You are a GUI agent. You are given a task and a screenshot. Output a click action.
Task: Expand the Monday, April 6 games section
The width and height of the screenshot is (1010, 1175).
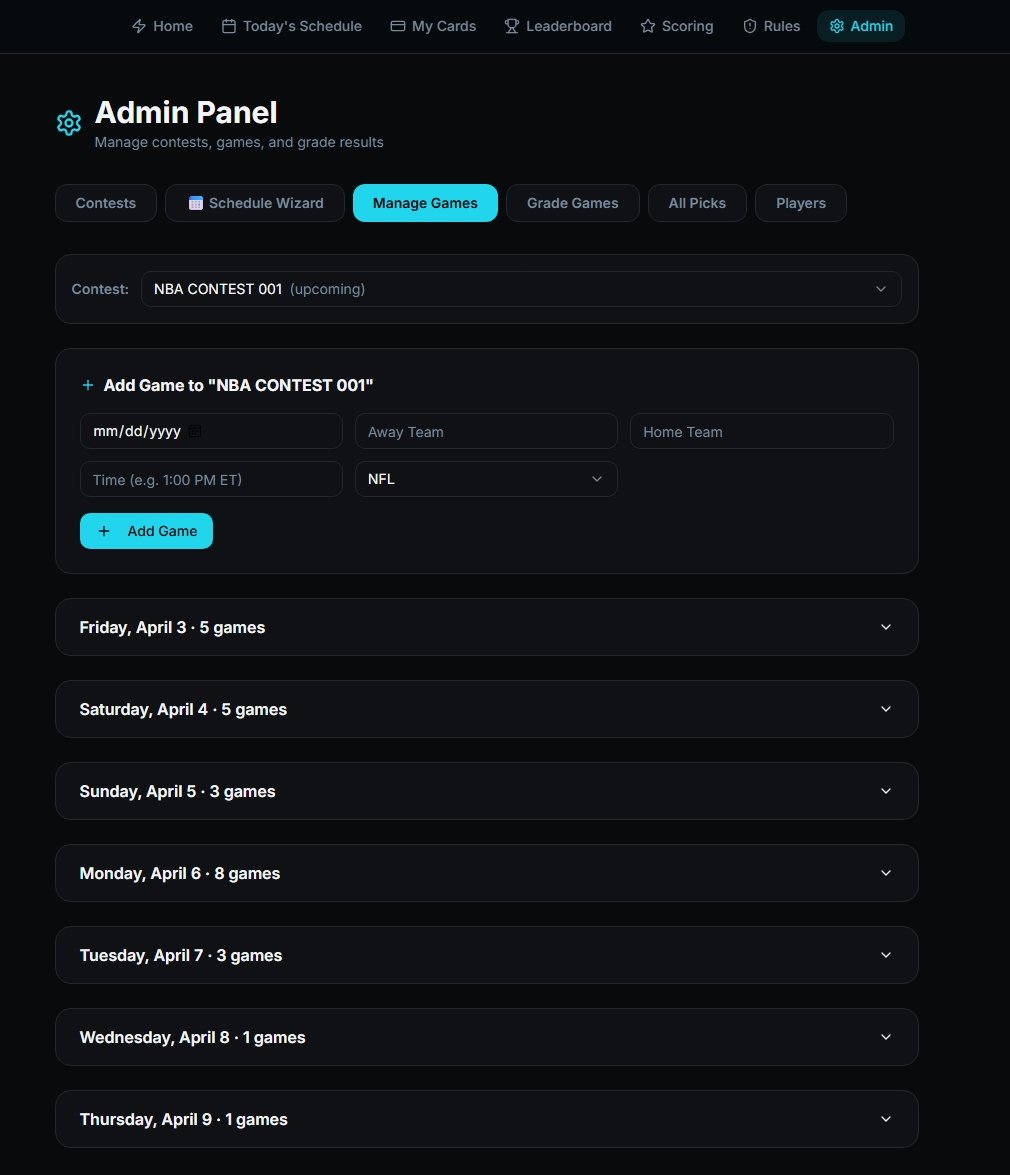point(486,873)
